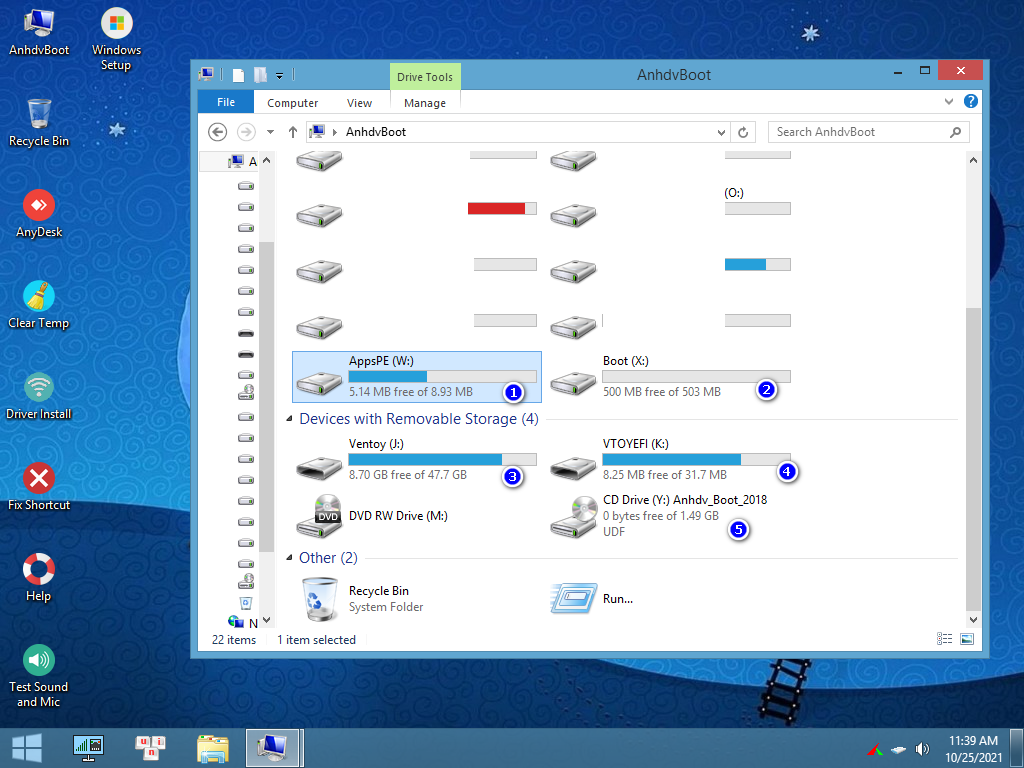Click the red-green triangle tray icon
Screen dimensions: 1024x768
[875, 749]
